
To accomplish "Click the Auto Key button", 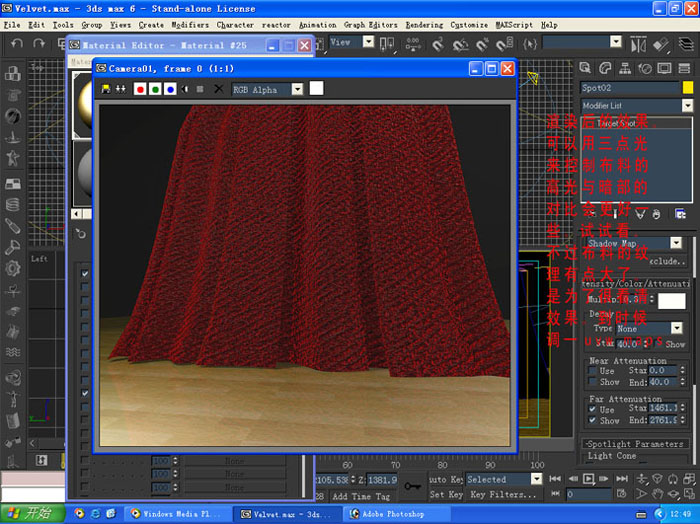I will click(446, 479).
